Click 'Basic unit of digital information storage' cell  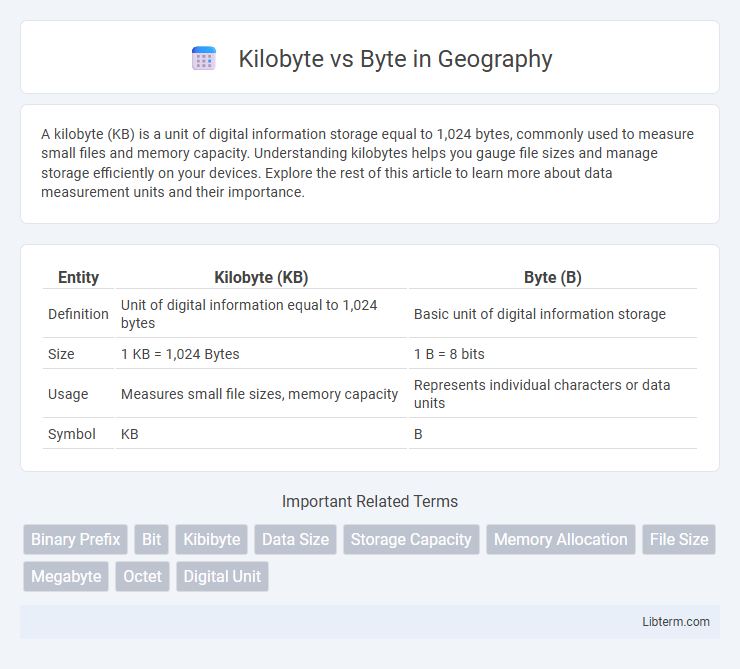tap(553, 314)
